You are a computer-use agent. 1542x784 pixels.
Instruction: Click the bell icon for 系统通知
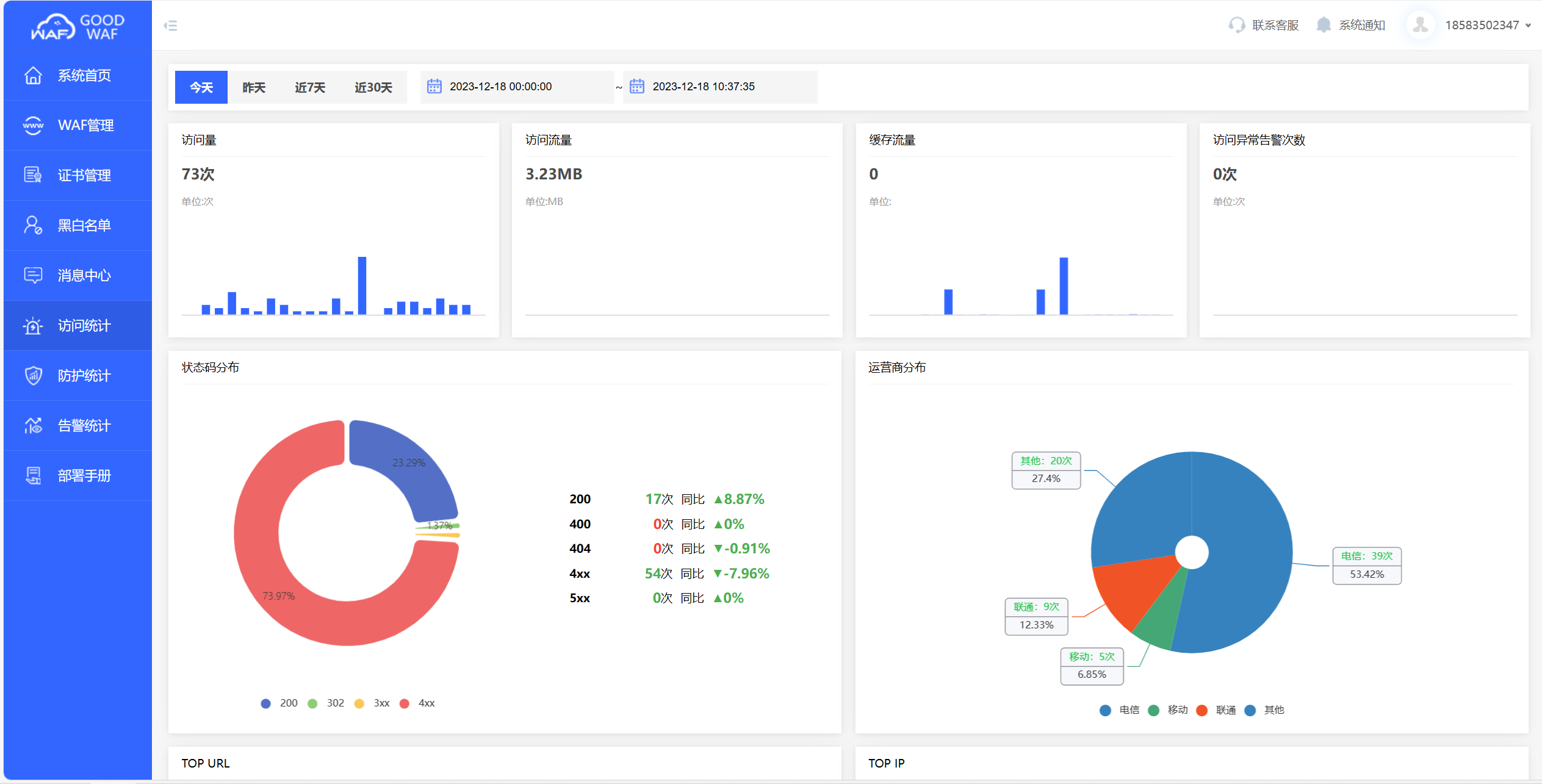1323,25
